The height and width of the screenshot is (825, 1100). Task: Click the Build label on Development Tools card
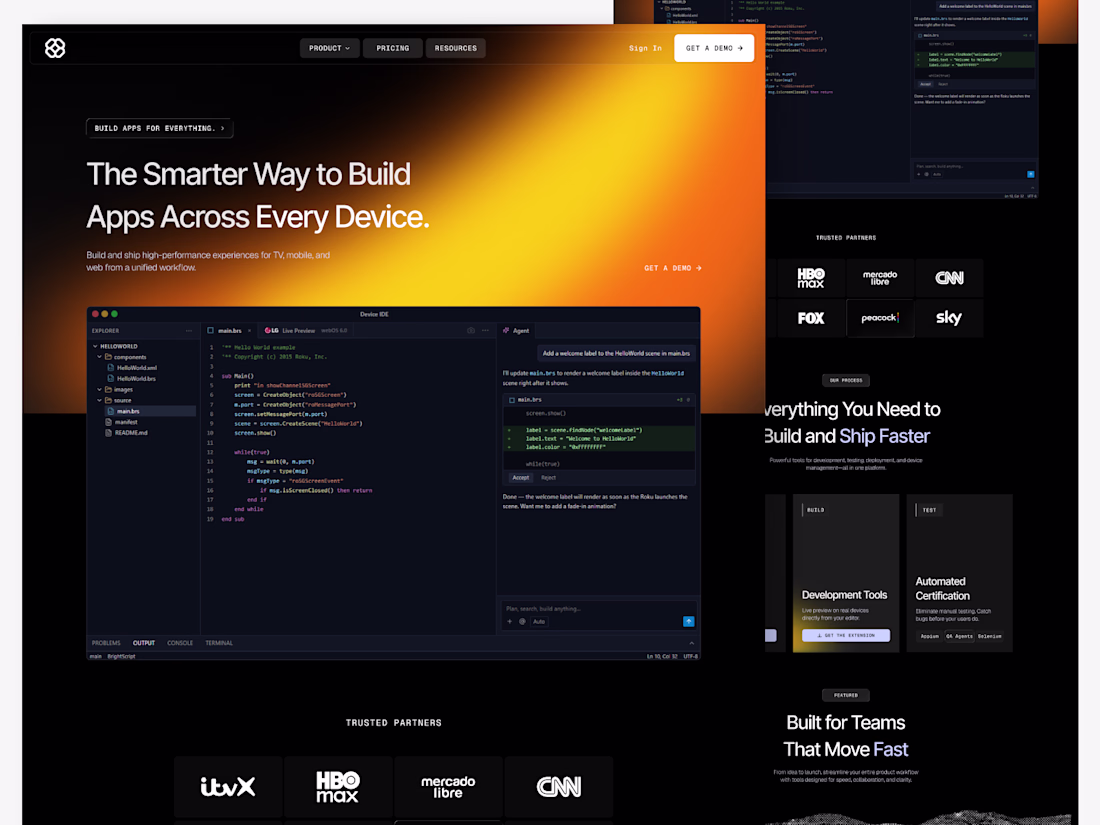click(815, 510)
